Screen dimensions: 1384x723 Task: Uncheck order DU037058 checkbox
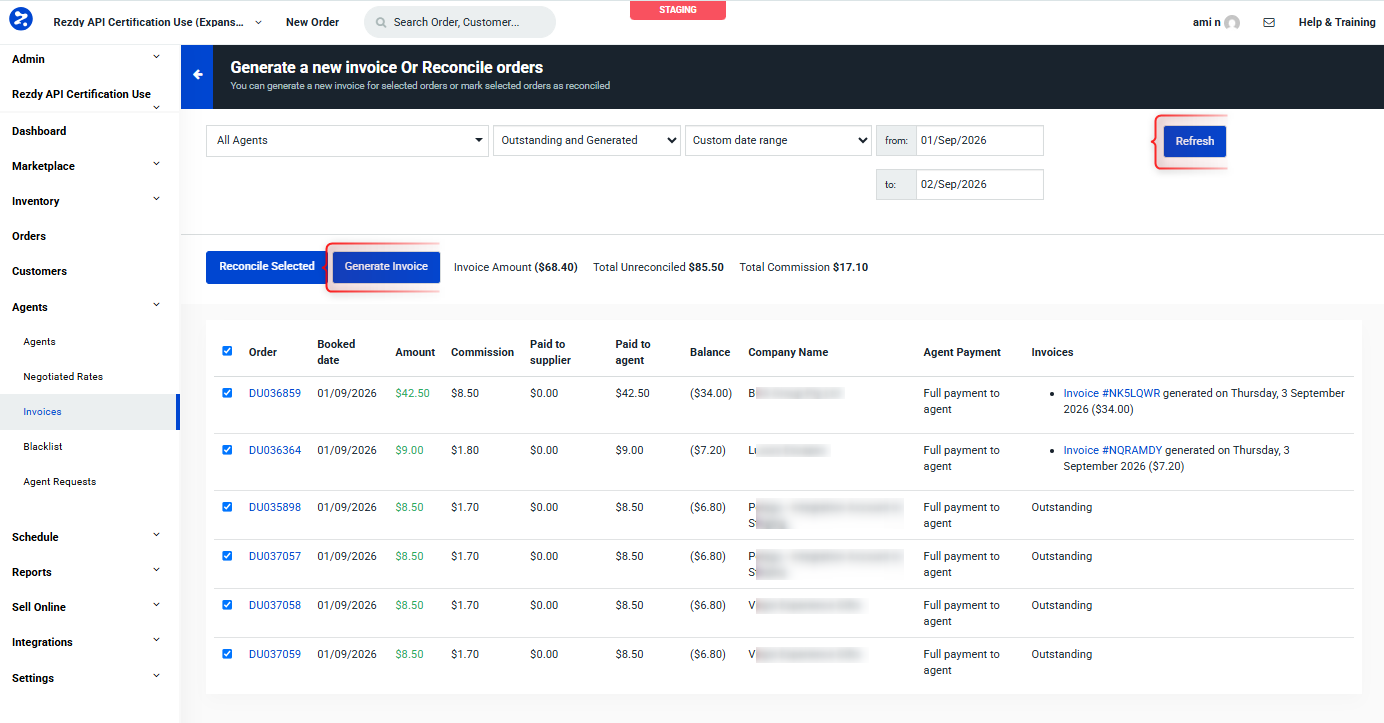coord(227,605)
